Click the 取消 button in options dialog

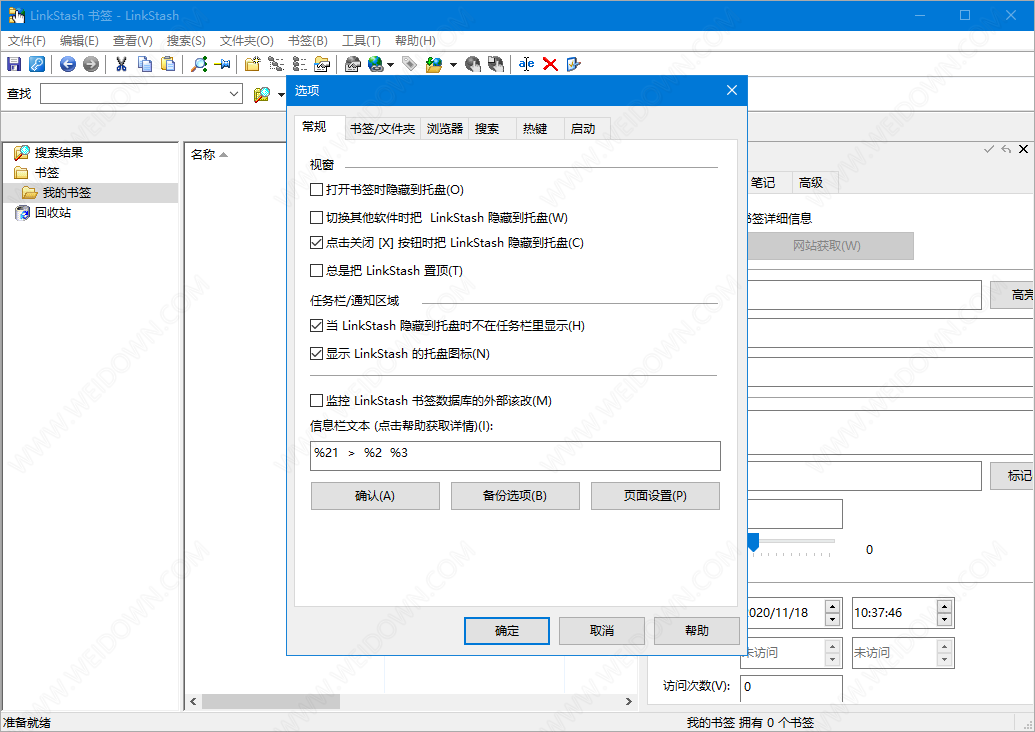point(602,631)
